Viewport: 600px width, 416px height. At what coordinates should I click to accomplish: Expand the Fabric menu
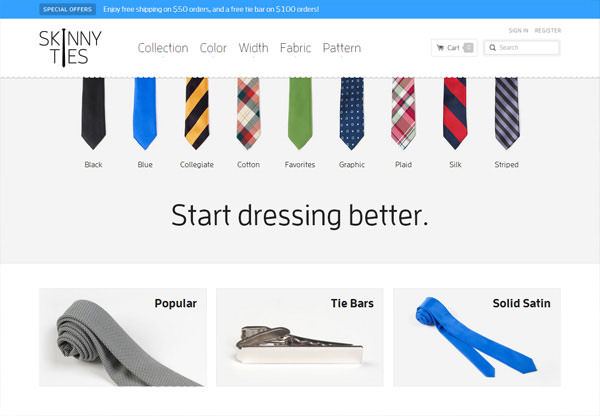295,48
